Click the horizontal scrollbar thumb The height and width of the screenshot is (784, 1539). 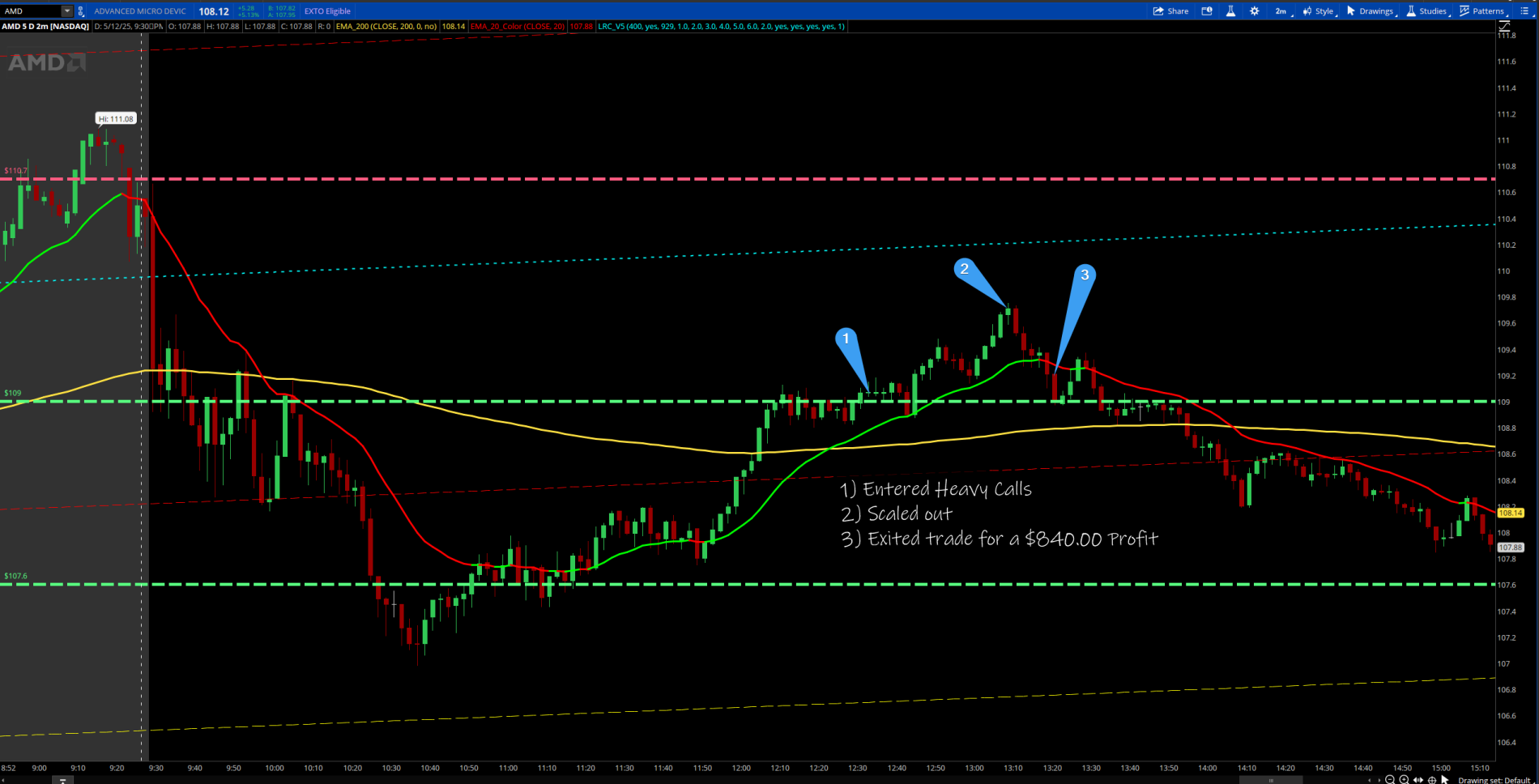1271,780
